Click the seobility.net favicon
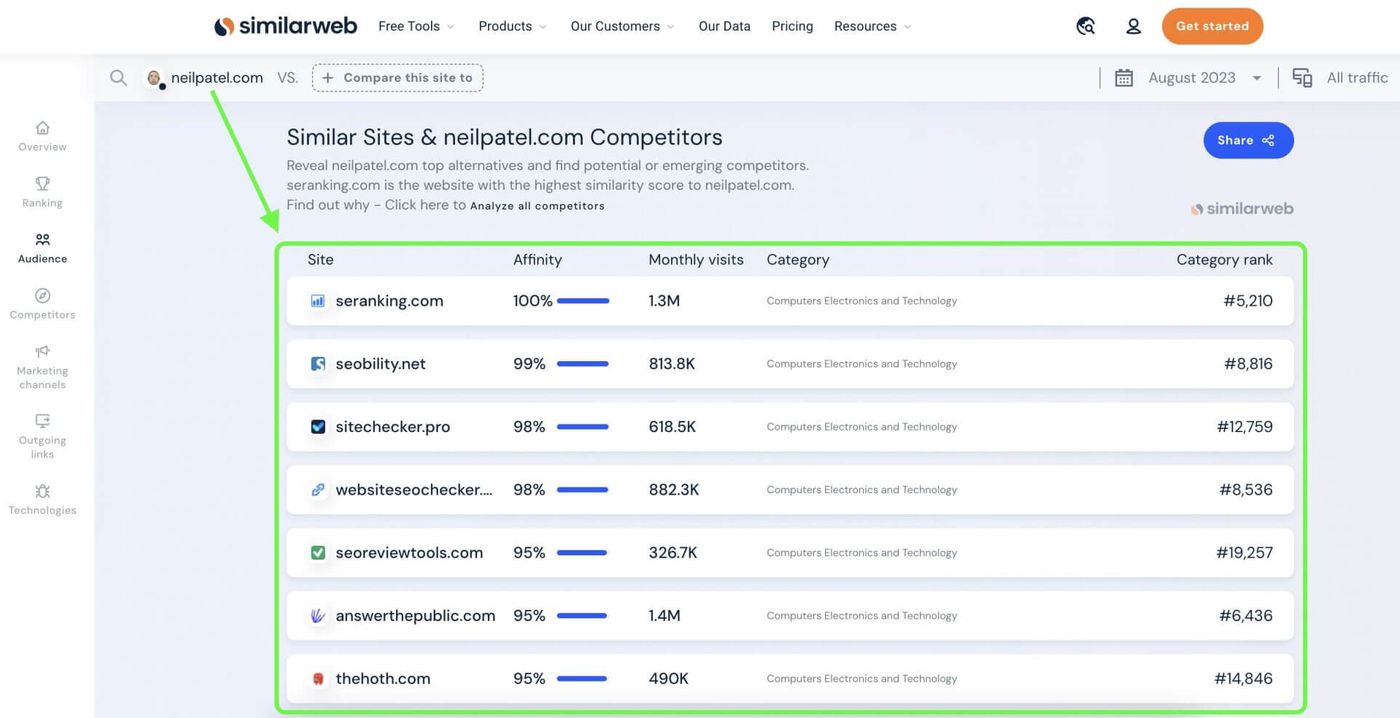 click(318, 364)
